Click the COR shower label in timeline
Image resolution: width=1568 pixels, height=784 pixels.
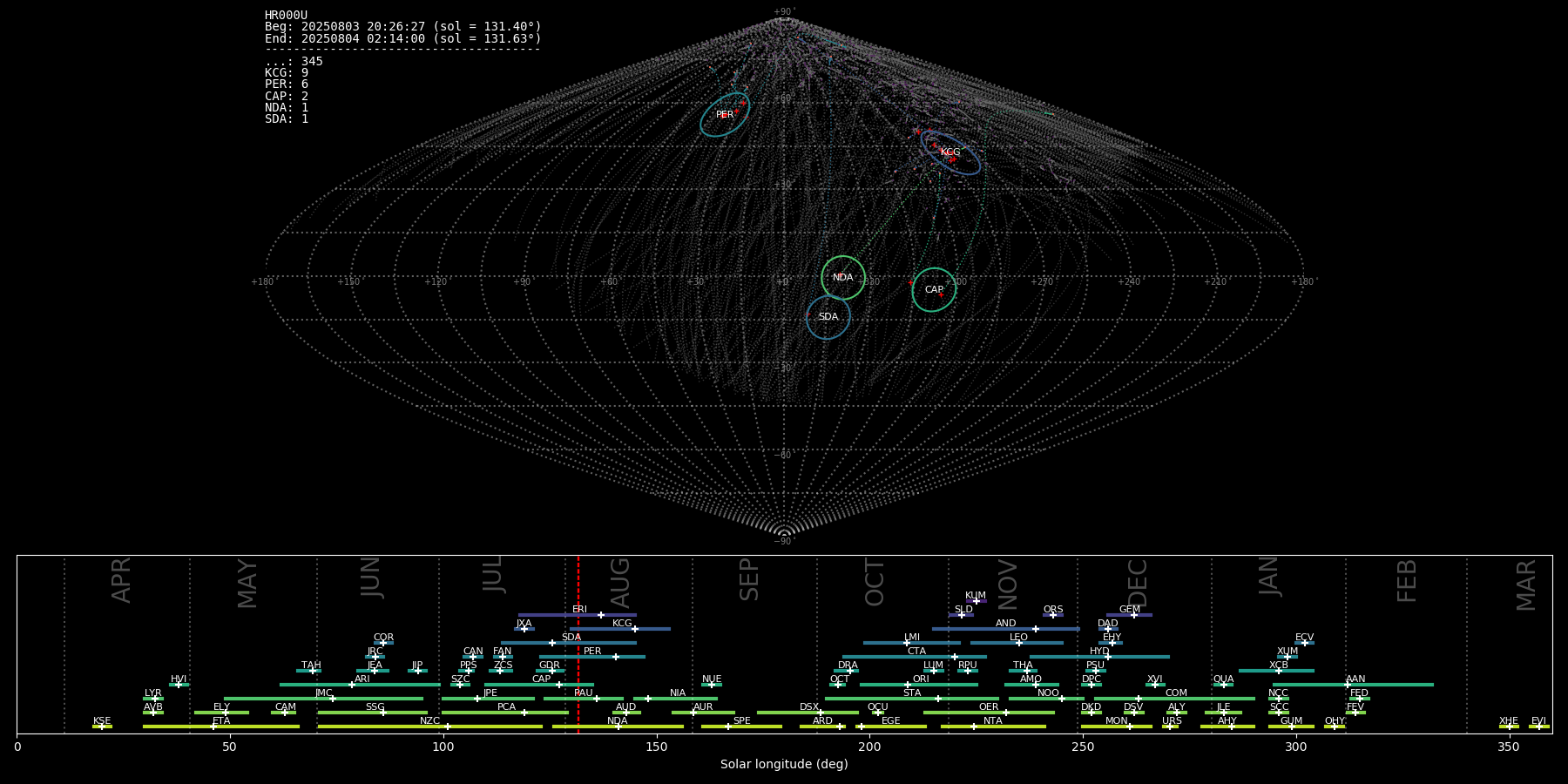click(x=383, y=638)
